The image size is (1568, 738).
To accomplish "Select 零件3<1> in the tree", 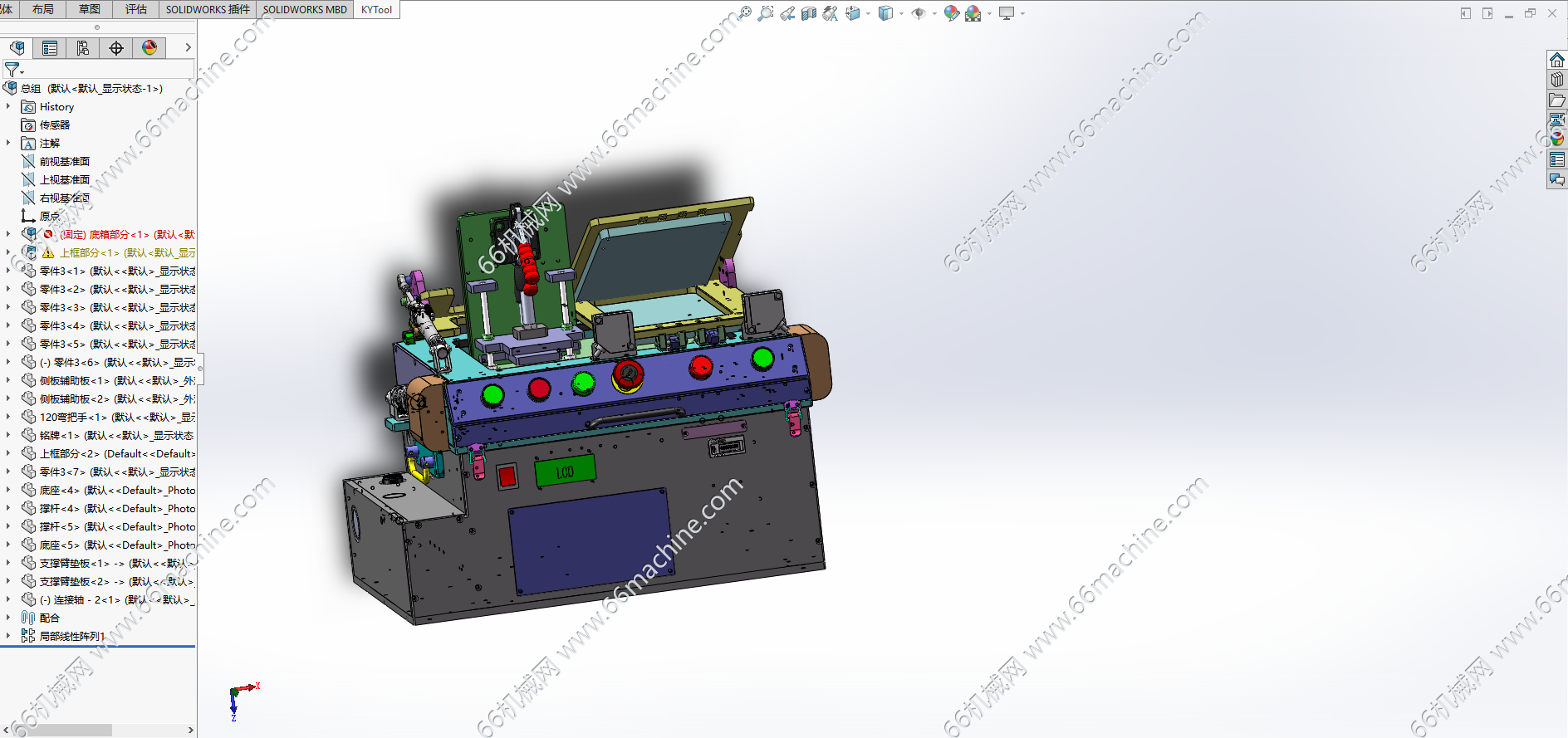I will (x=108, y=271).
